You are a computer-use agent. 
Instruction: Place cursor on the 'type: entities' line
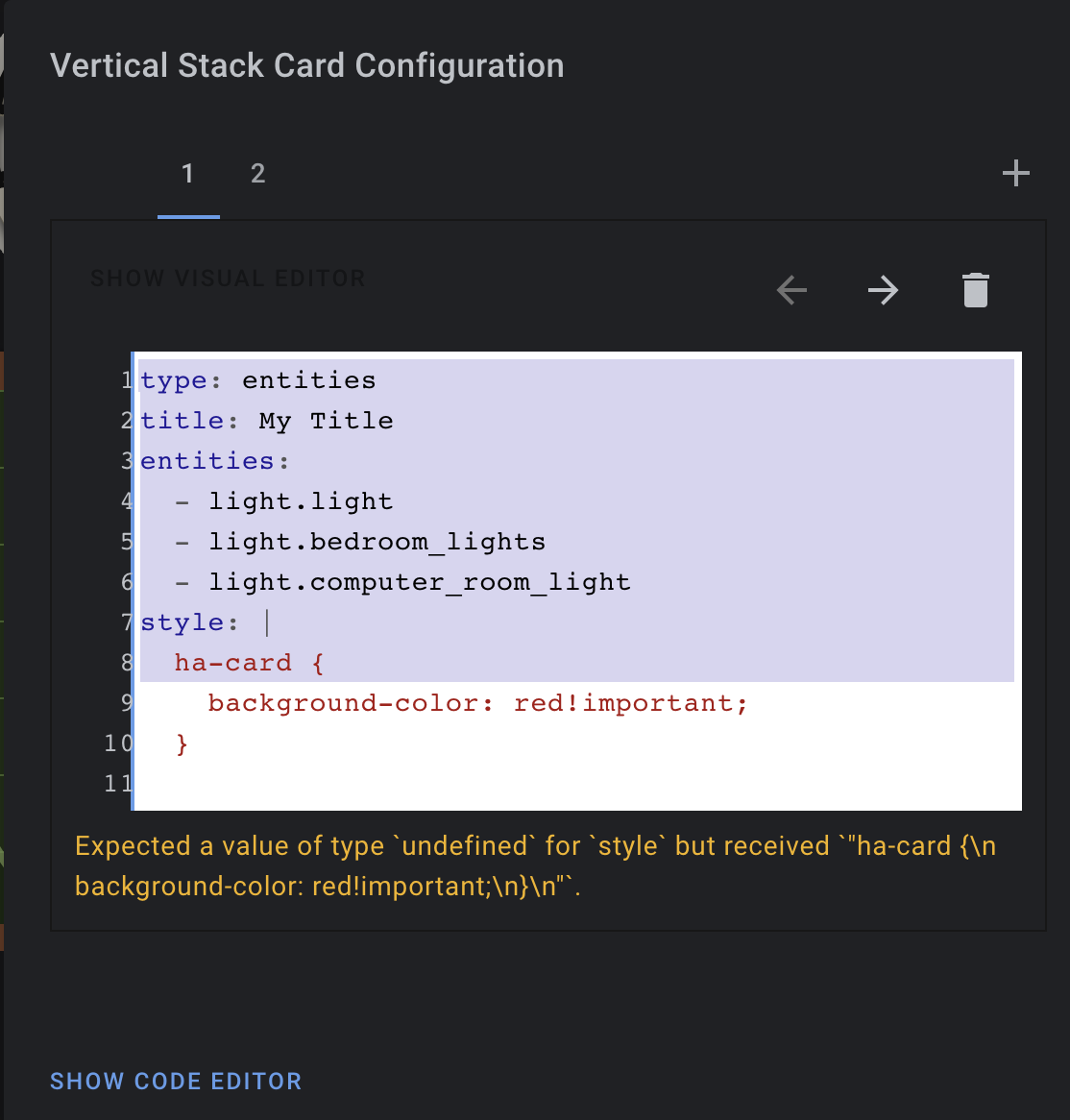click(255, 380)
